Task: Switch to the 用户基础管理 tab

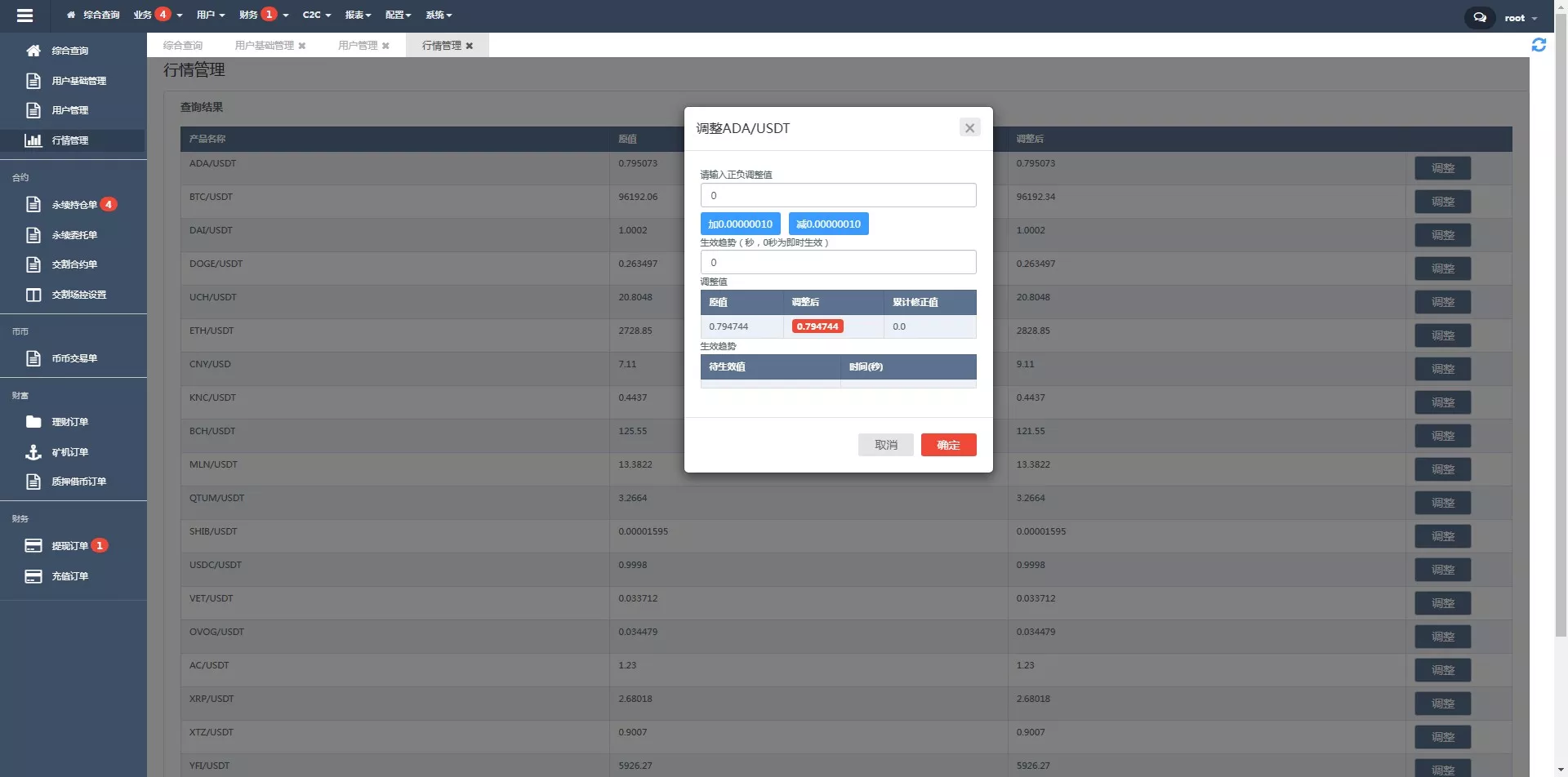Action: tap(264, 46)
